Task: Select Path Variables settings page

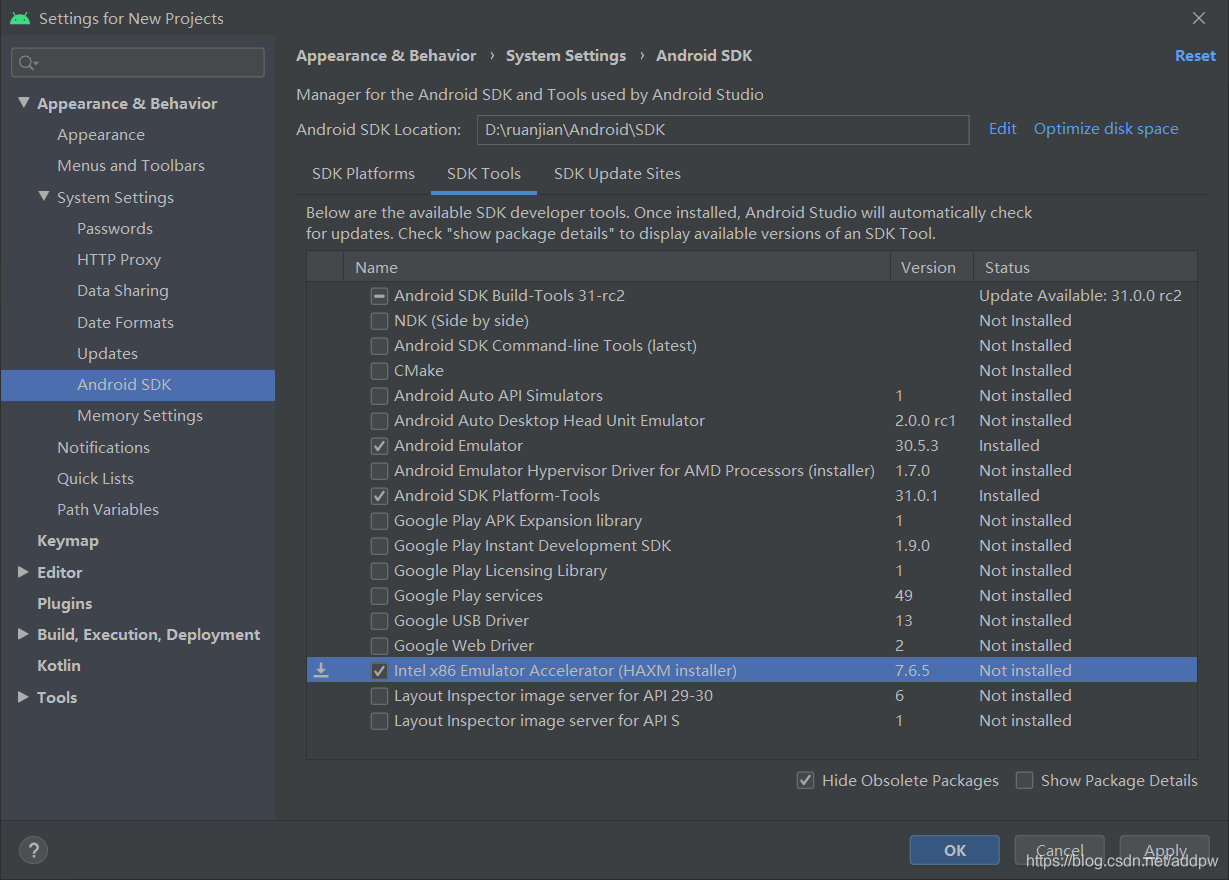Action: click(108, 510)
